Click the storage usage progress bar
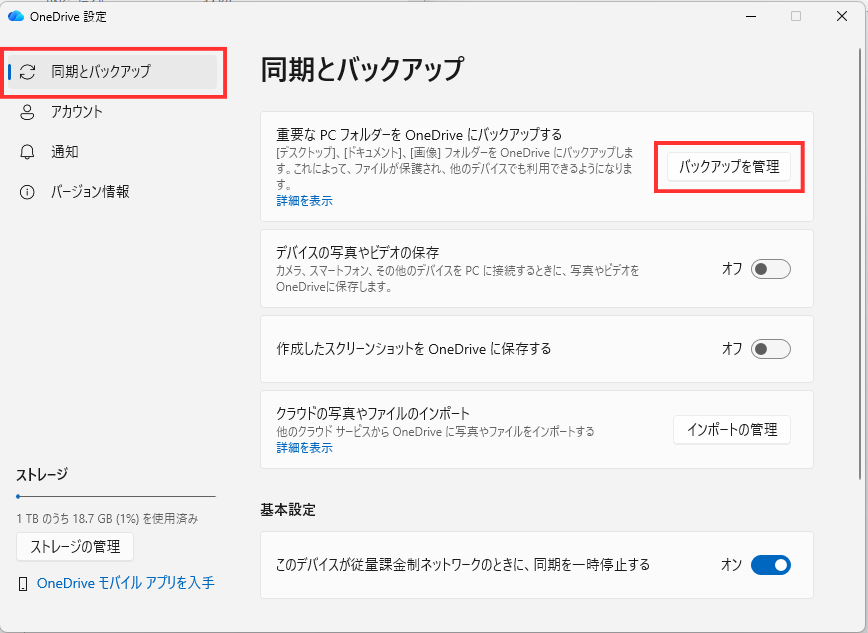 (115, 496)
